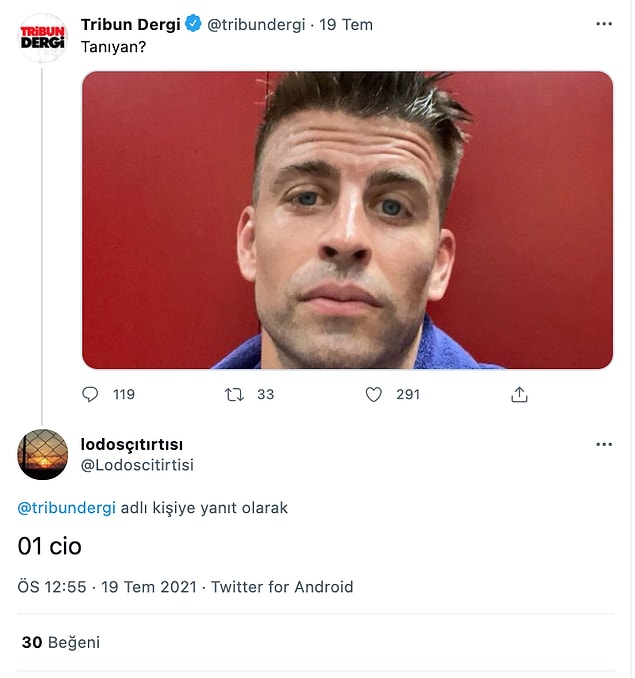Open three-dots menu on lodosçıtırtısı reply
This screenshot has width=635, height=678.
point(604,444)
